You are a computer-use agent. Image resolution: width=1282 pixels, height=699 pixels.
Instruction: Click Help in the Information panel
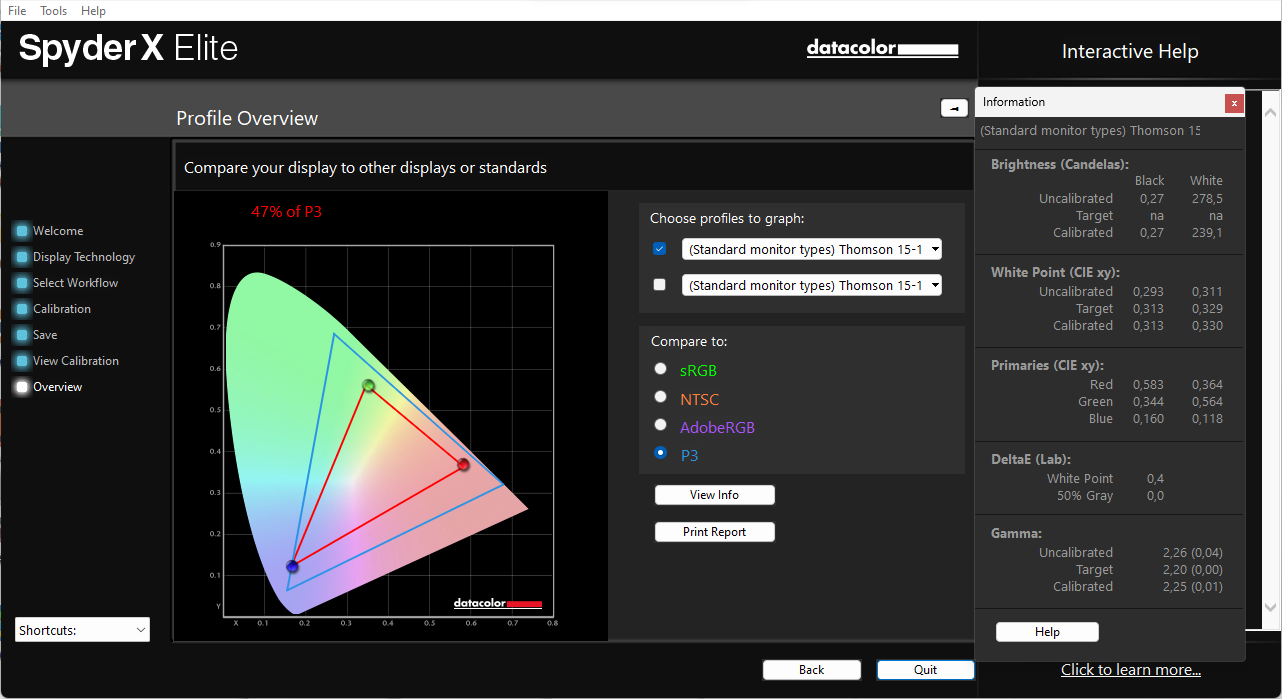pos(1047,632)
